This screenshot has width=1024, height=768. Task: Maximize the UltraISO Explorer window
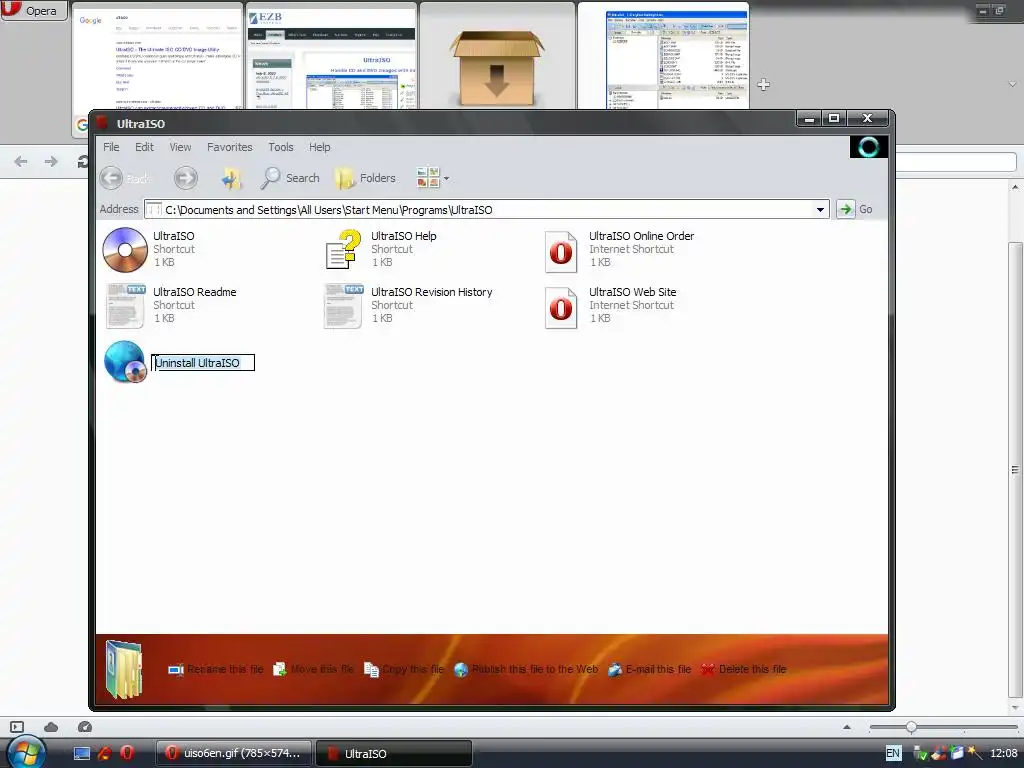coord(834,118)
